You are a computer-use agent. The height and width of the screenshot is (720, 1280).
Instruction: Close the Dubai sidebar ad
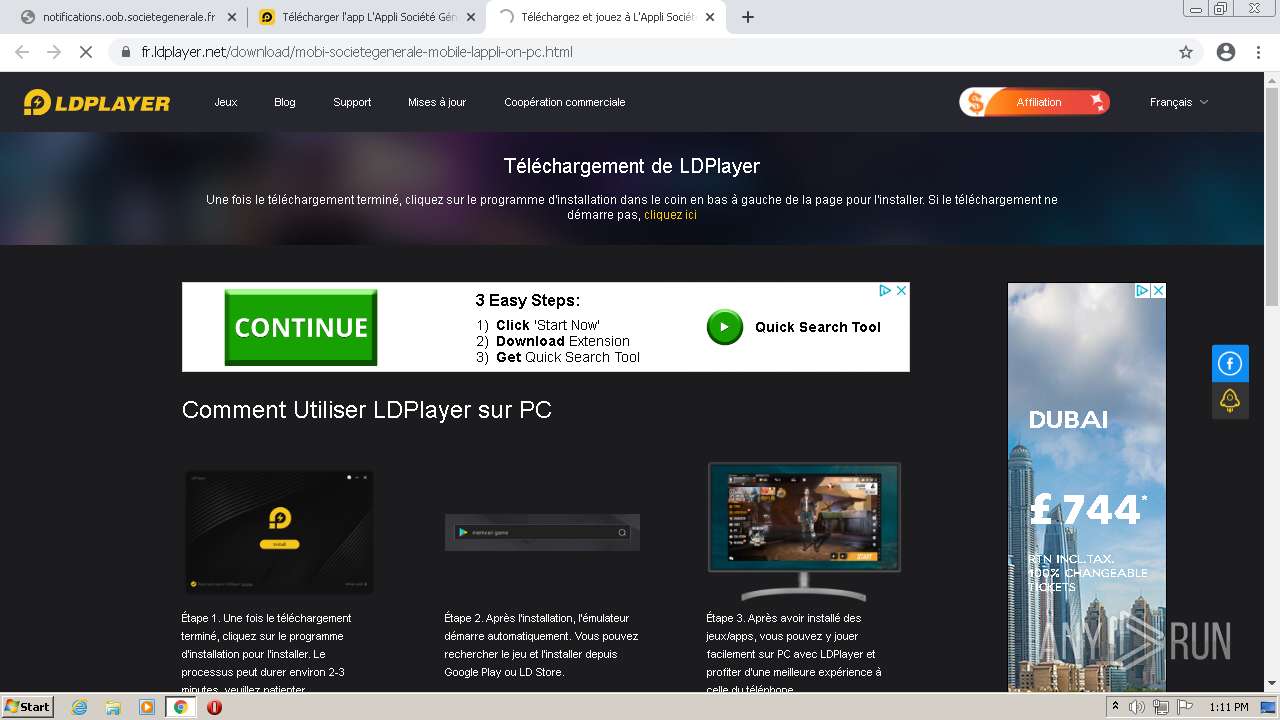(1158, 291)
